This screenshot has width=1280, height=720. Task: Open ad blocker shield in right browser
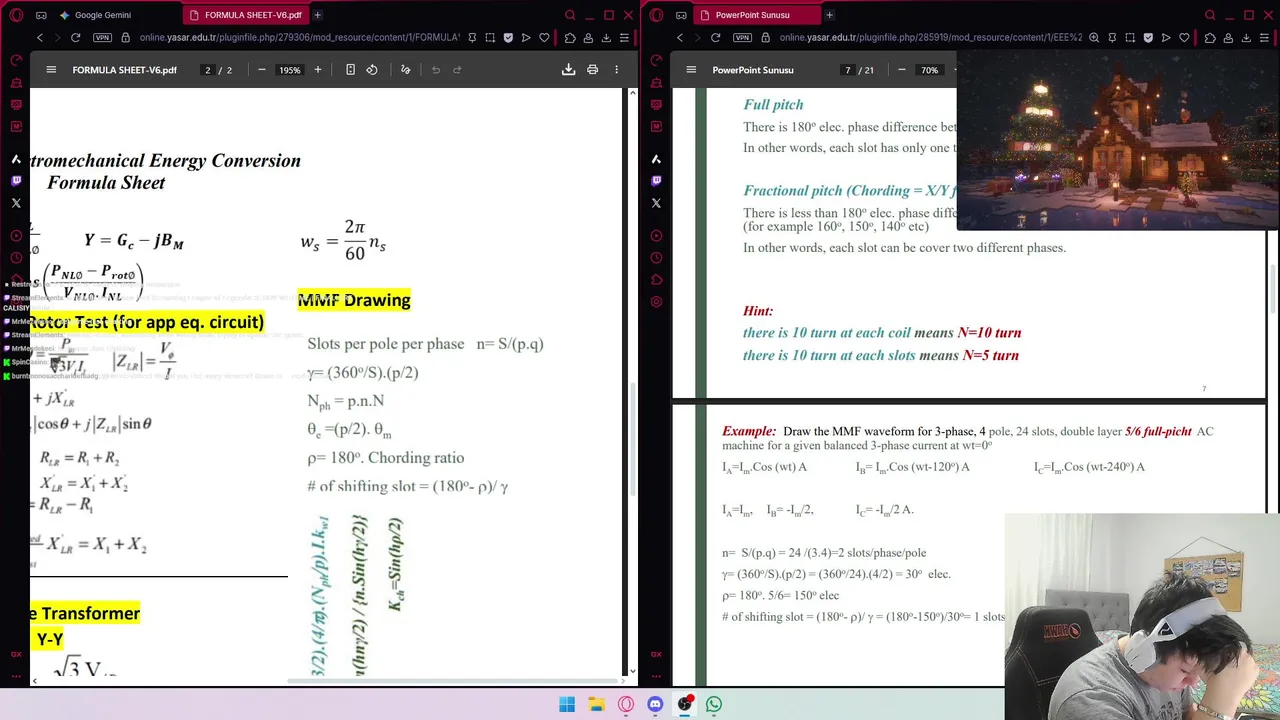point(1148,38)
